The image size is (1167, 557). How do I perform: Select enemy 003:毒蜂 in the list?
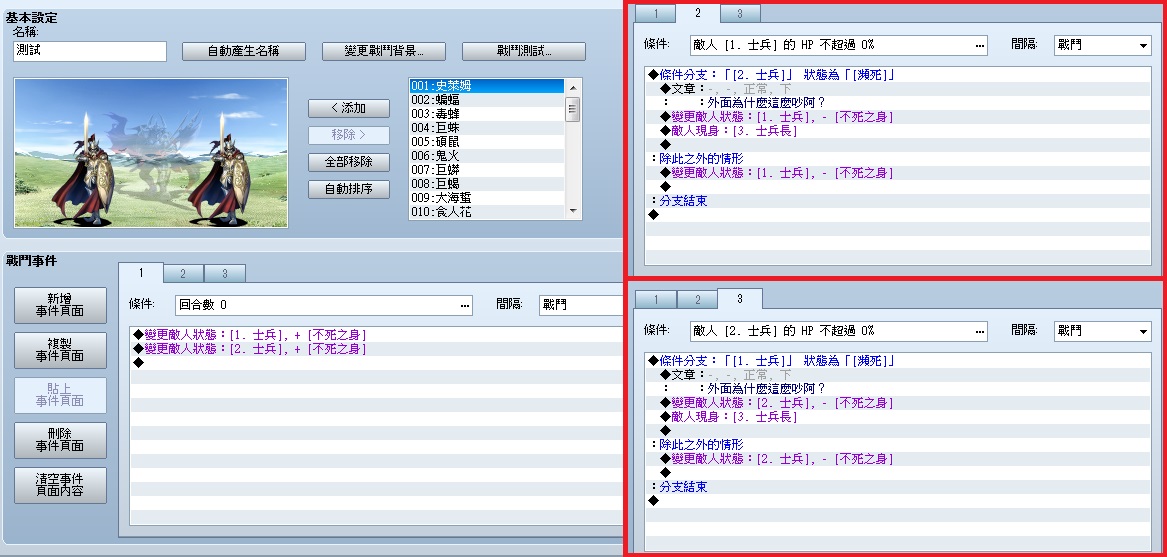click(487, 114)
